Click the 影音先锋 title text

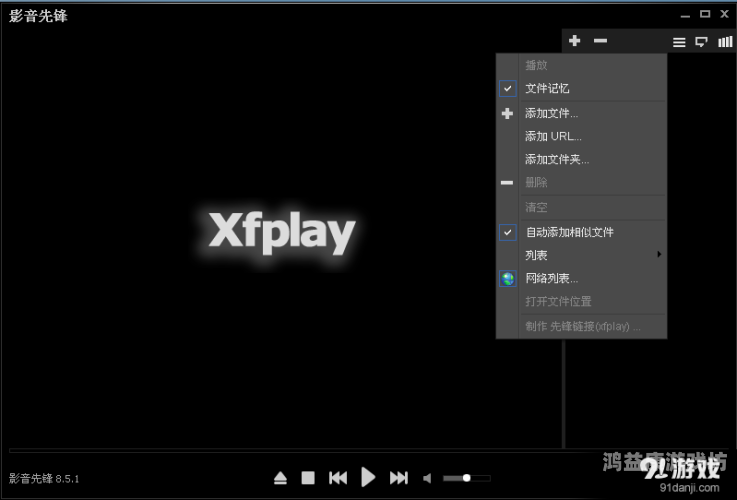pos(38,16)
